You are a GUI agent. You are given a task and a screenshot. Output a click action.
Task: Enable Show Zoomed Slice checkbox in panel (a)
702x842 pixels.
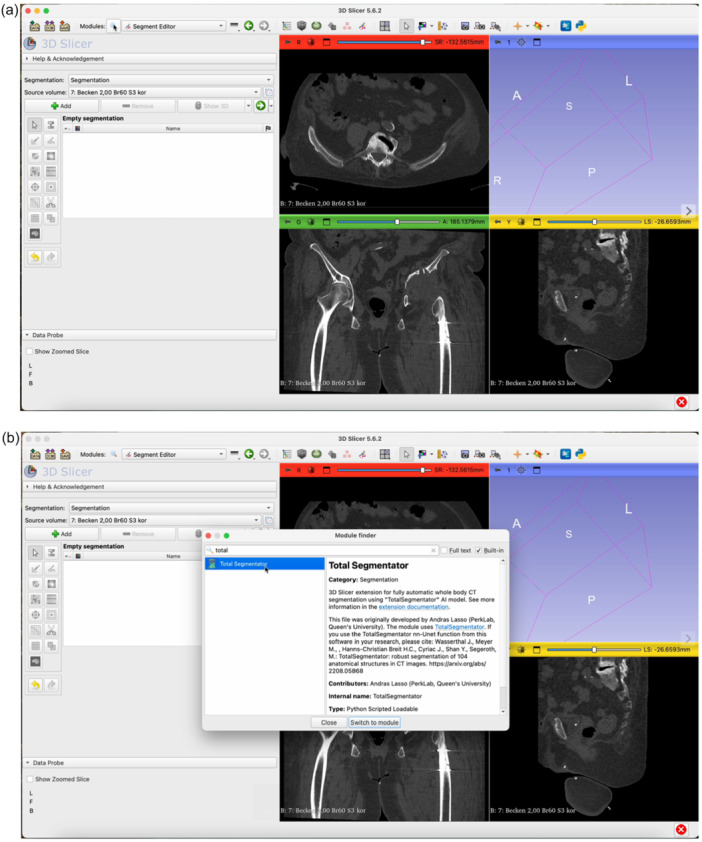pyautogui.click(x=30, y=351)
